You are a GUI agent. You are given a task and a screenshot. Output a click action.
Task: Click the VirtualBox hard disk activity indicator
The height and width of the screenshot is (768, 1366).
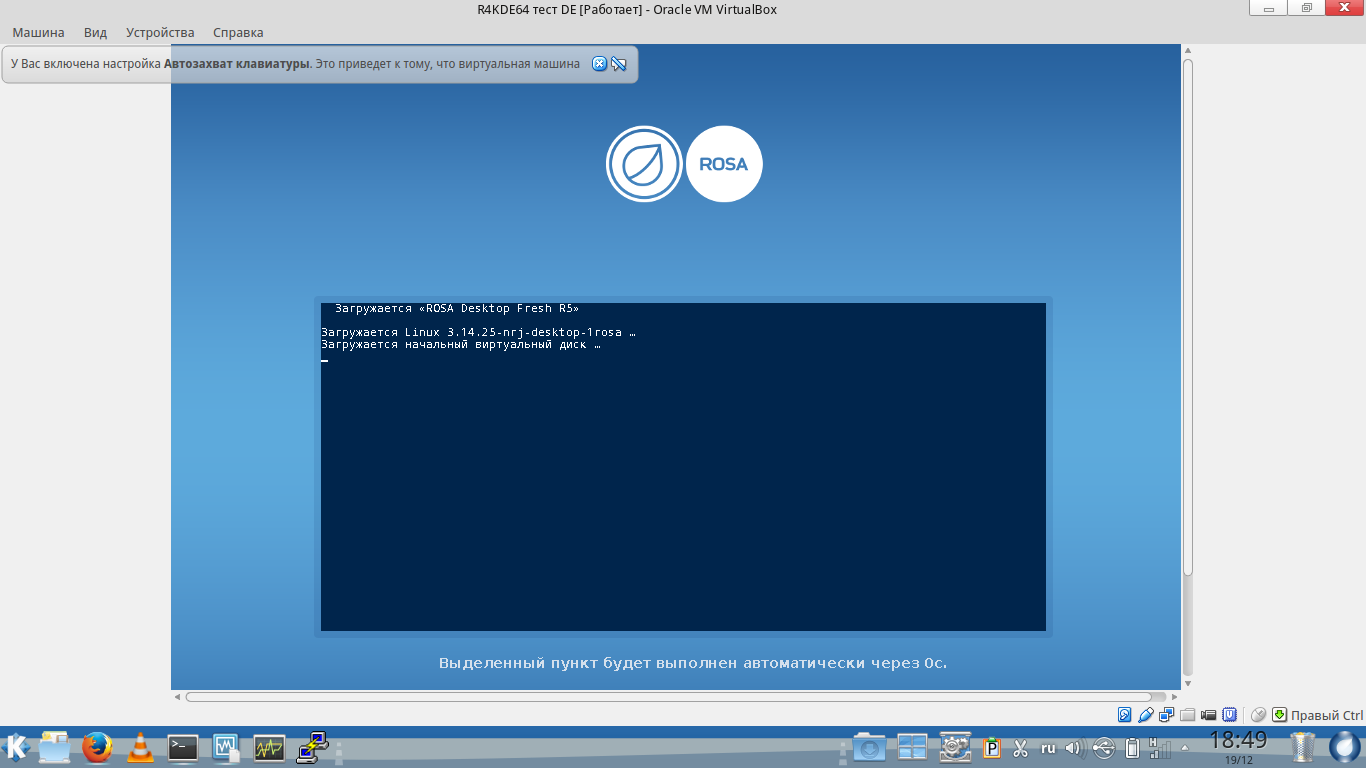tap(1125, 715)
